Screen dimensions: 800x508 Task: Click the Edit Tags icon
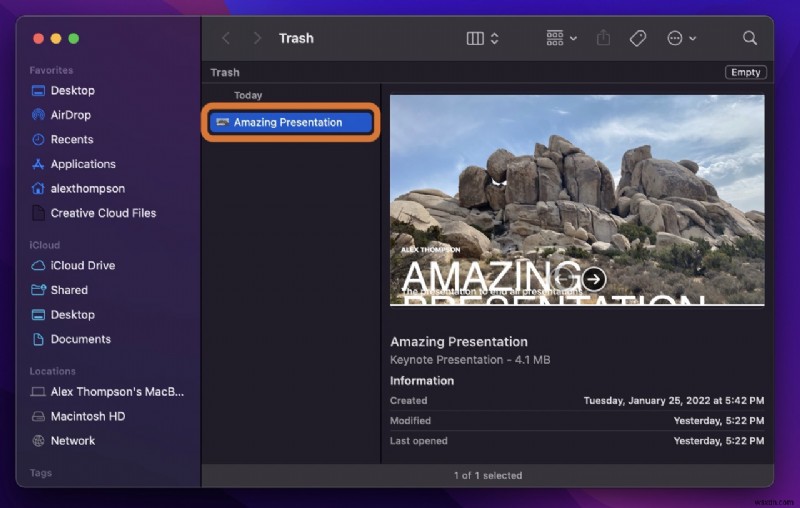pos(637,38)
